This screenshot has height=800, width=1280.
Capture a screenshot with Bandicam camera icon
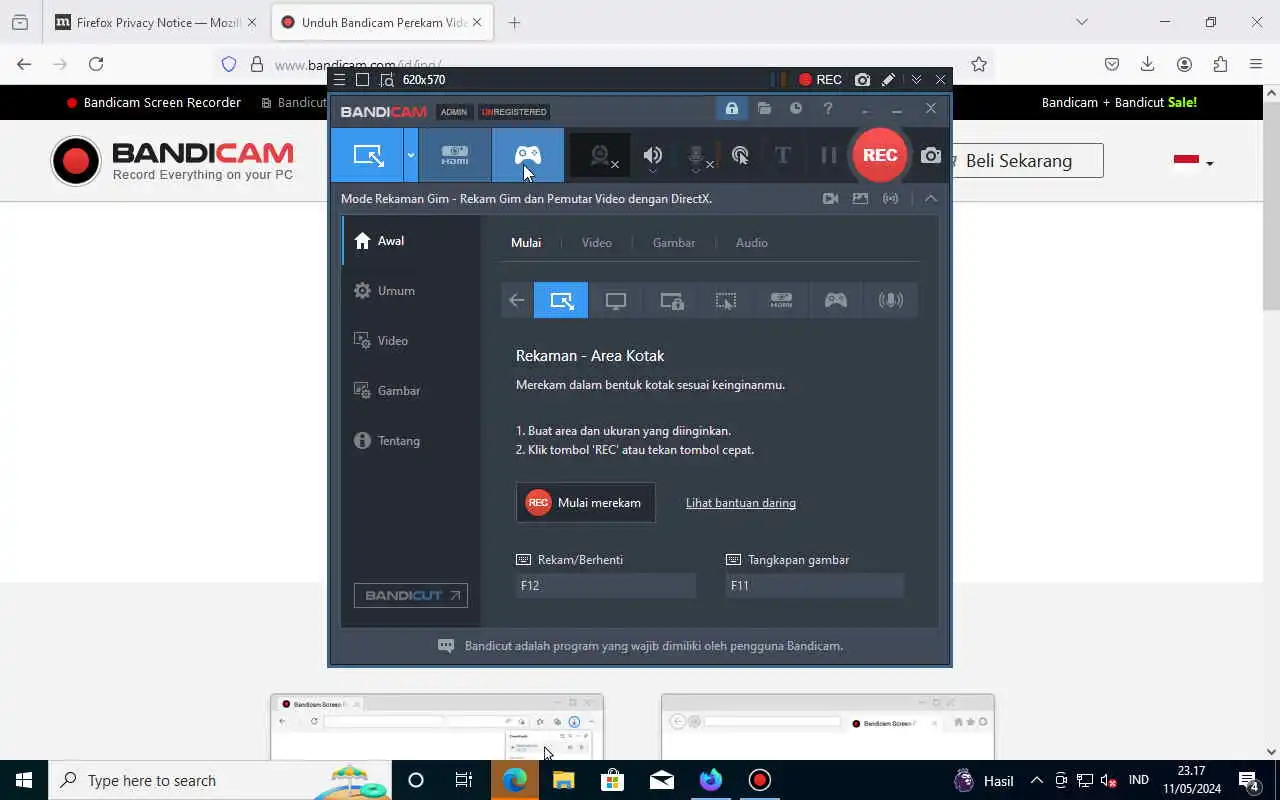coord(931,155)
